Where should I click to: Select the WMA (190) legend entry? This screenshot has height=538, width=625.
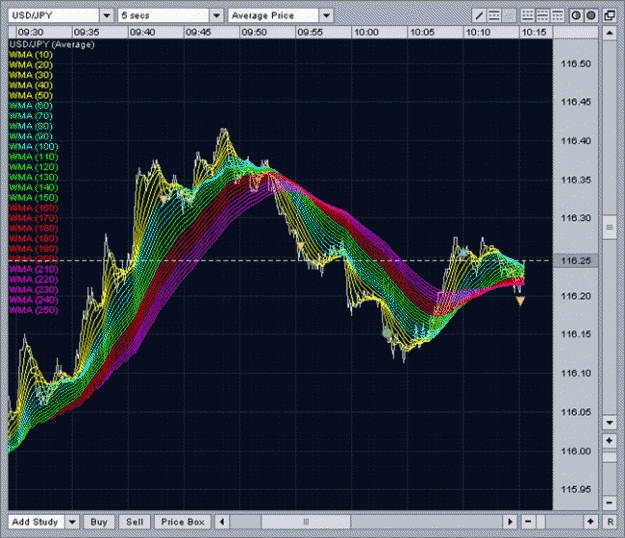tap(33, 249)
